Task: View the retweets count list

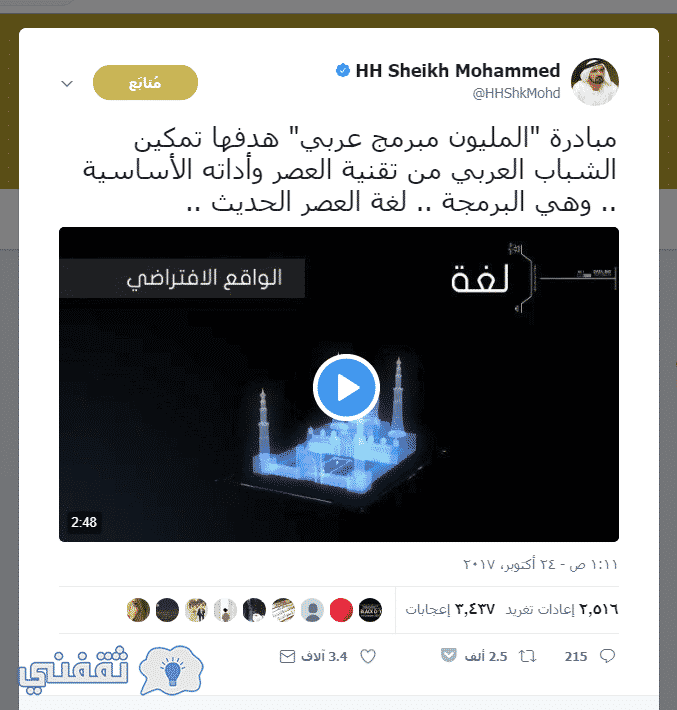Action: [562, 609]
